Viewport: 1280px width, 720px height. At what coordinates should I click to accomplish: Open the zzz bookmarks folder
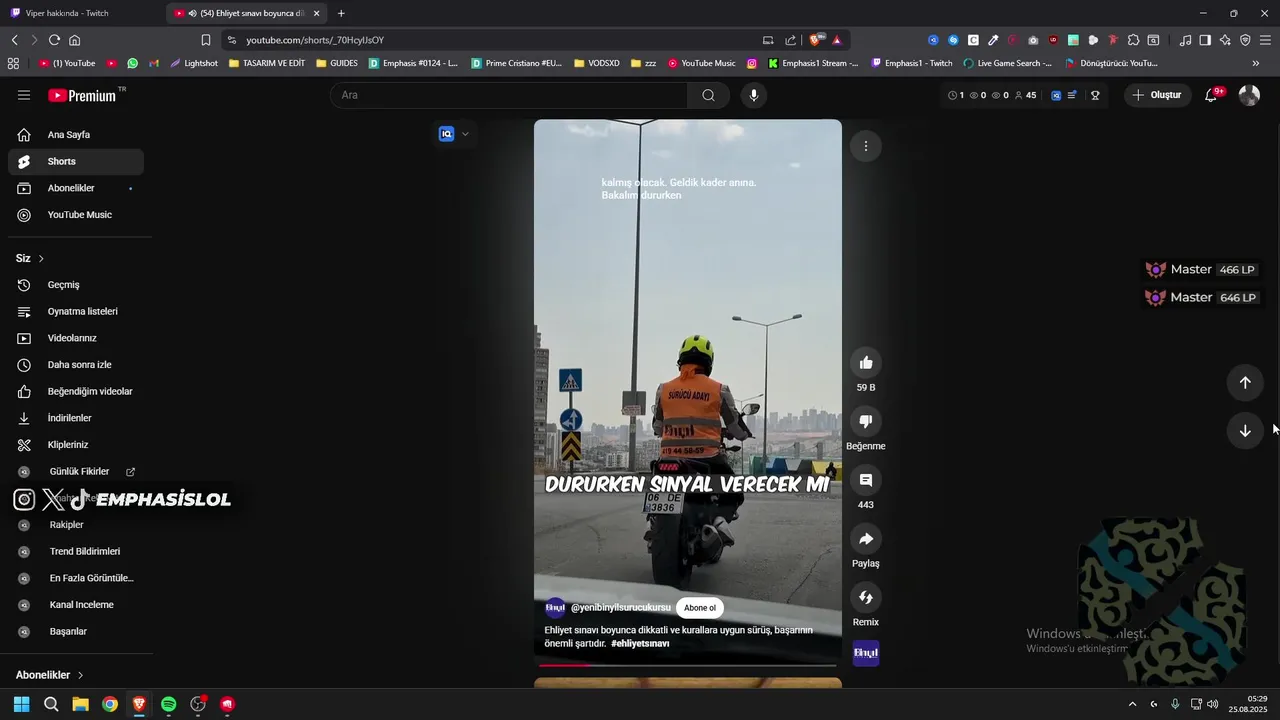coord(643,63)
